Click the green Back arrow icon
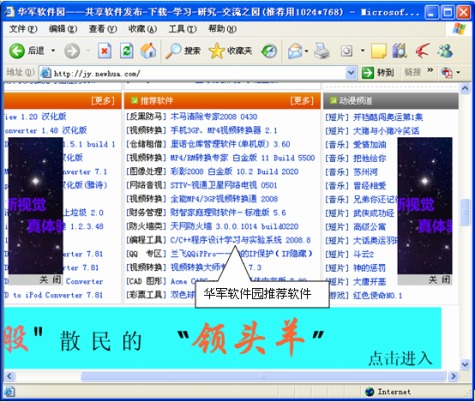This screenshot has width=475, height=402. [17, 51]
